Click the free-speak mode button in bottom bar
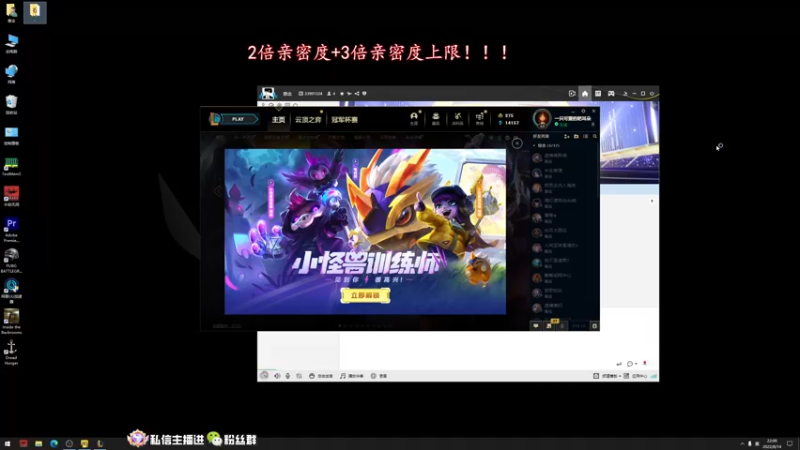 (321, 376)
